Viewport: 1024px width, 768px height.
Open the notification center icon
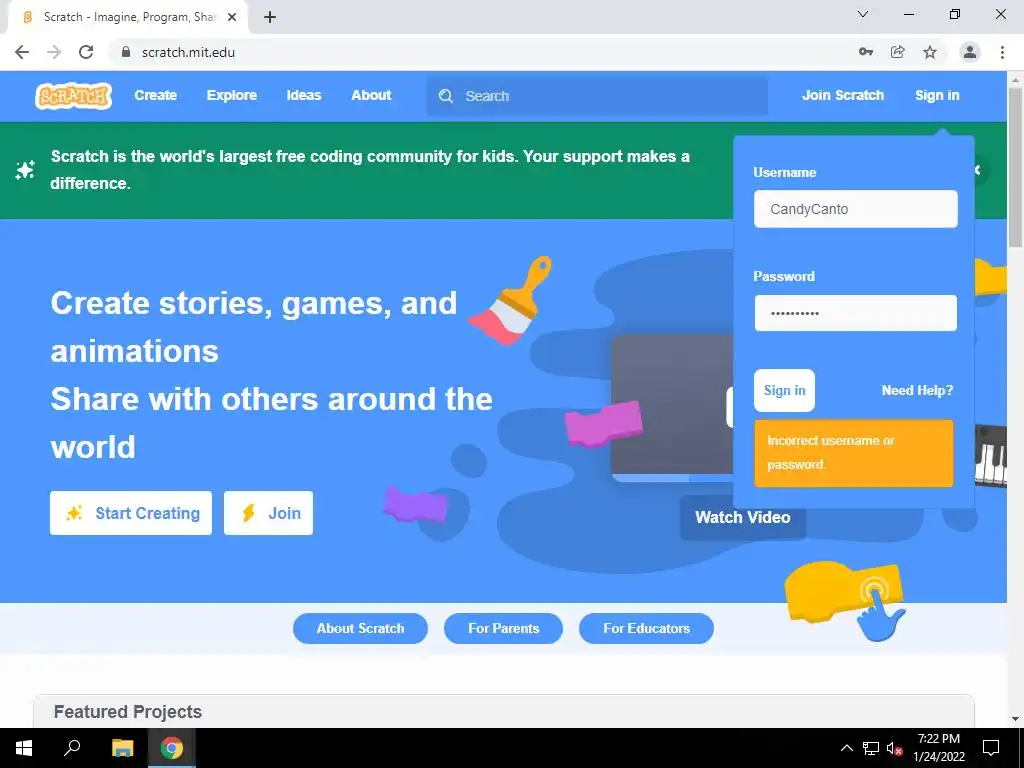[991, 748]
